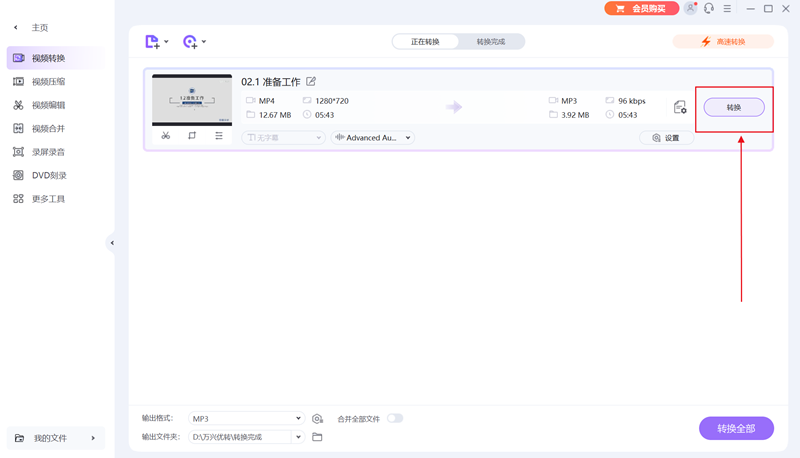The image size is (800, 458).
Task: Switch to the 转换完成 finished tab
Action: 491,42
